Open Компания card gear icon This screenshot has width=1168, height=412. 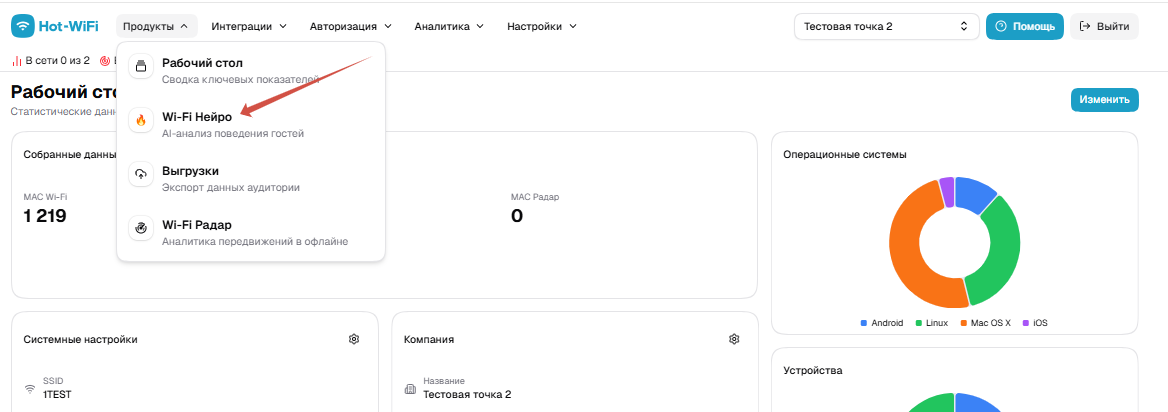(734, 339)
